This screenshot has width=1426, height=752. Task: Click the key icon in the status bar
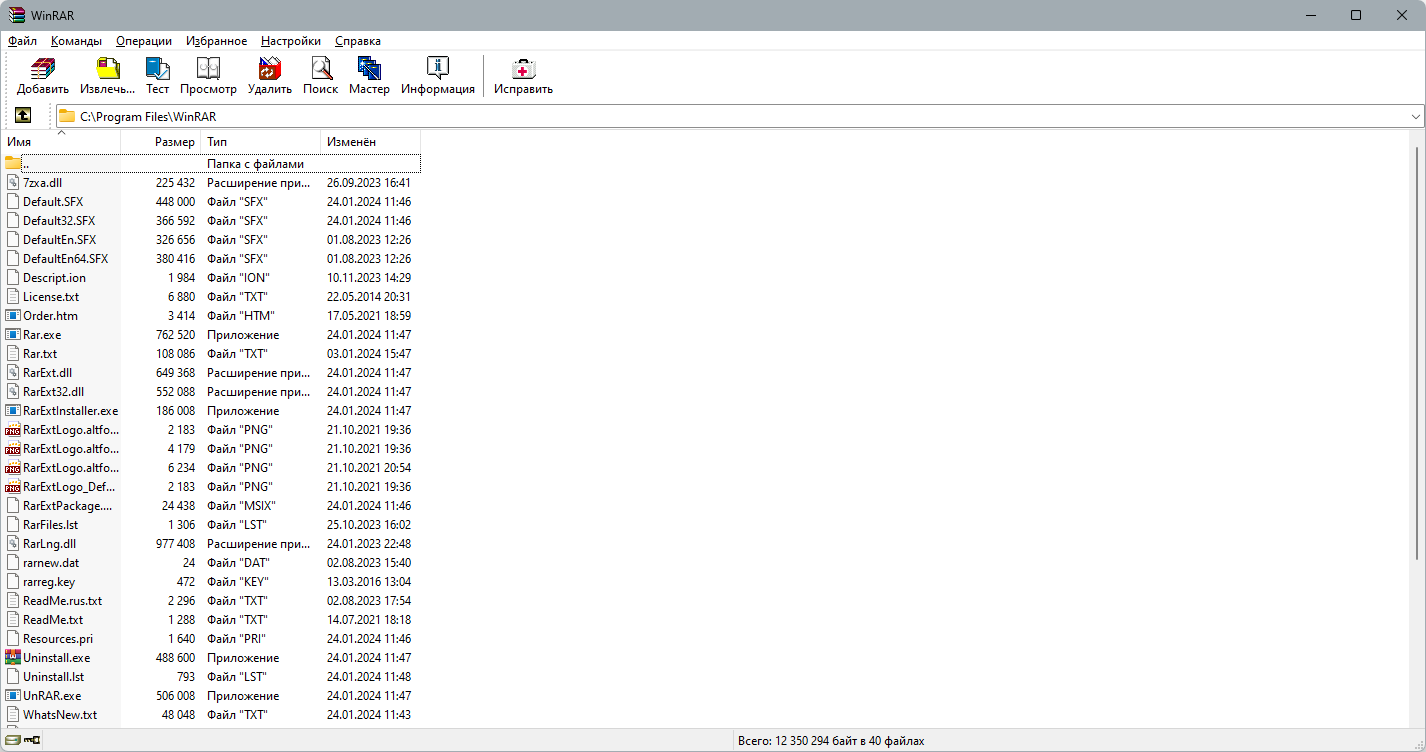click(x=33, y=741)
